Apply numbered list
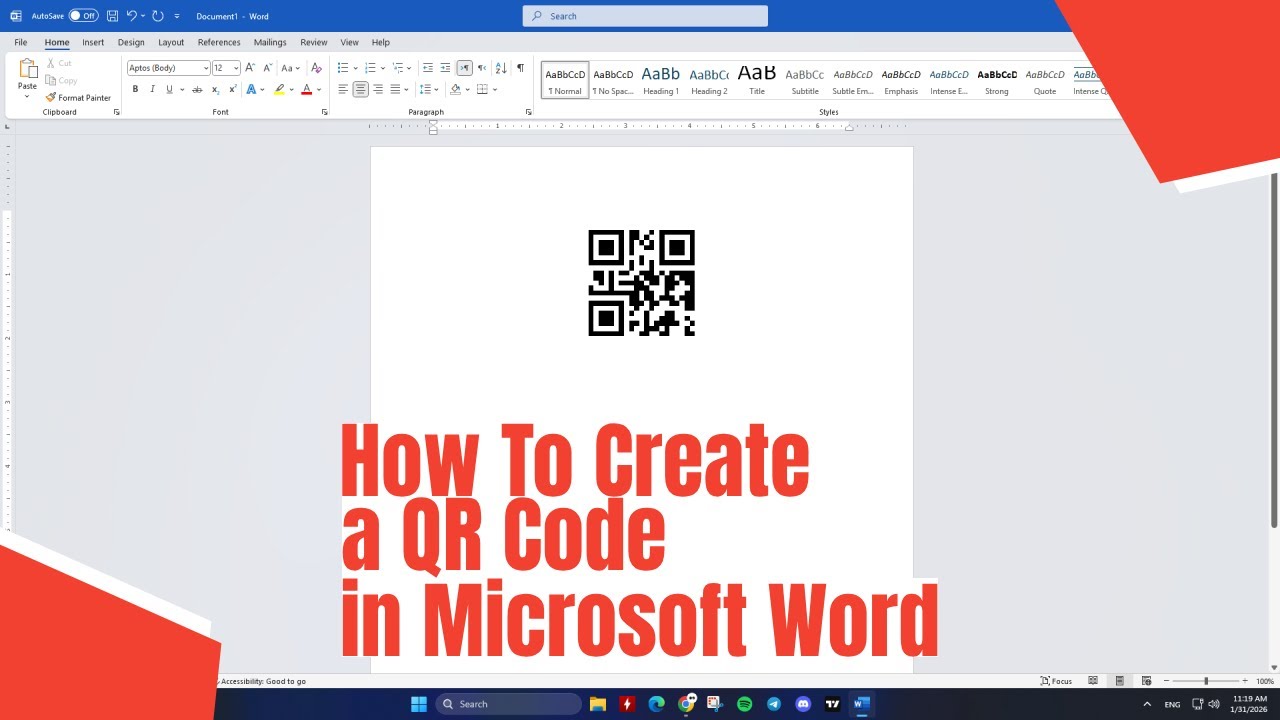 370,68
